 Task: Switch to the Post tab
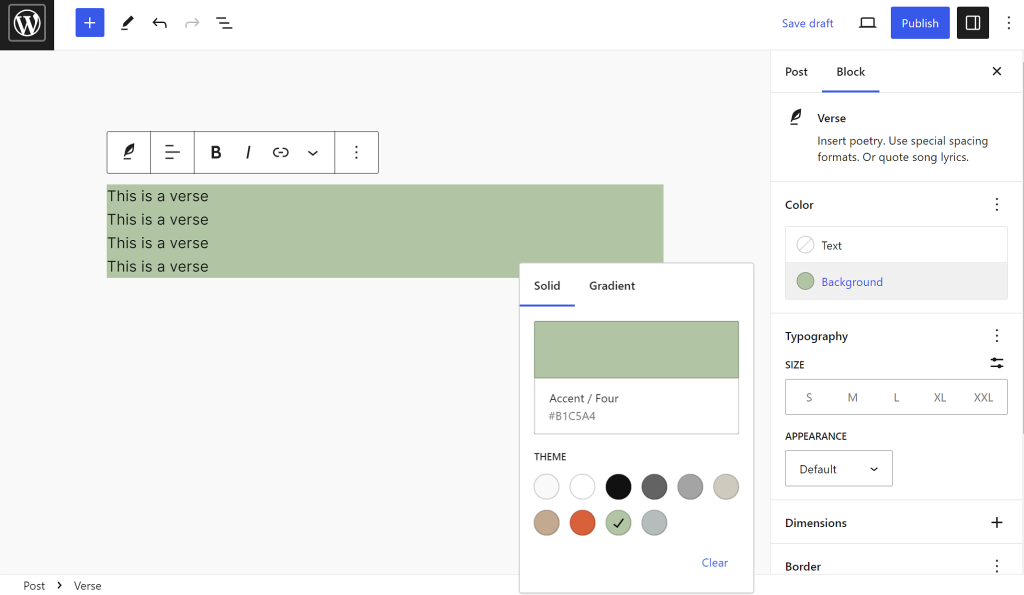click(796, 71)
